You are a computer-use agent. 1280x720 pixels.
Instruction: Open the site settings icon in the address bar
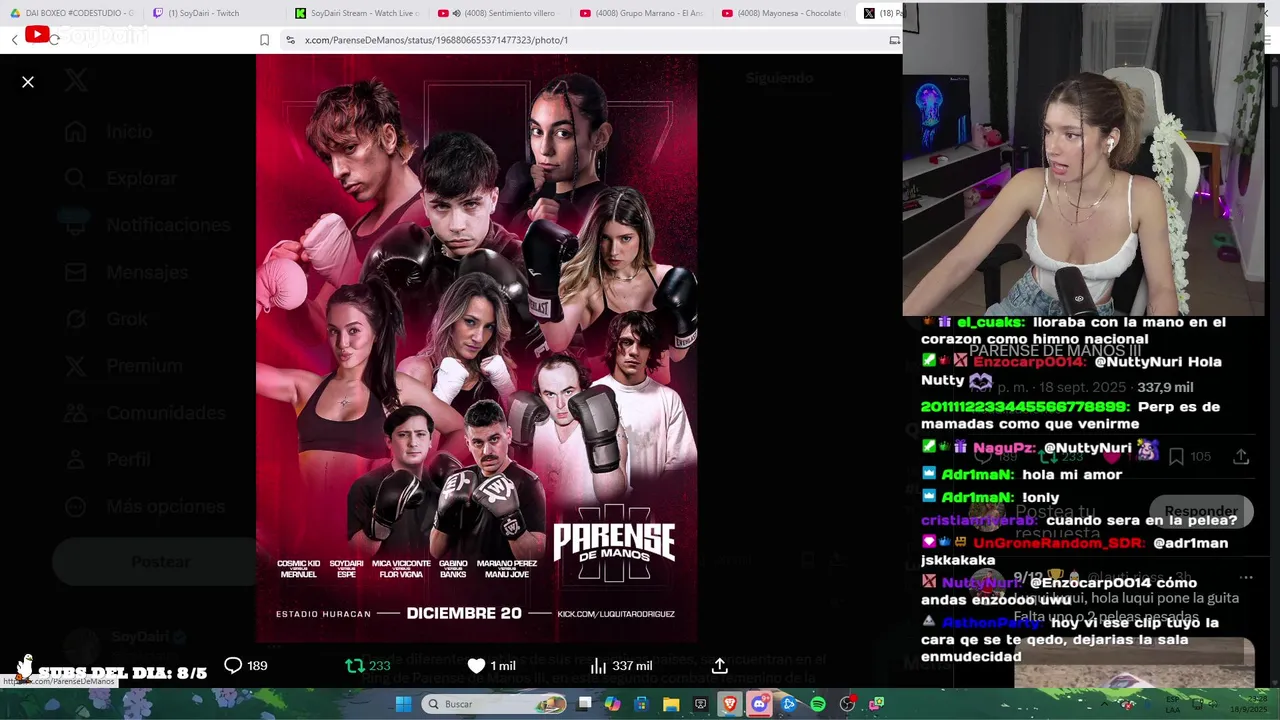coord(290,40)
